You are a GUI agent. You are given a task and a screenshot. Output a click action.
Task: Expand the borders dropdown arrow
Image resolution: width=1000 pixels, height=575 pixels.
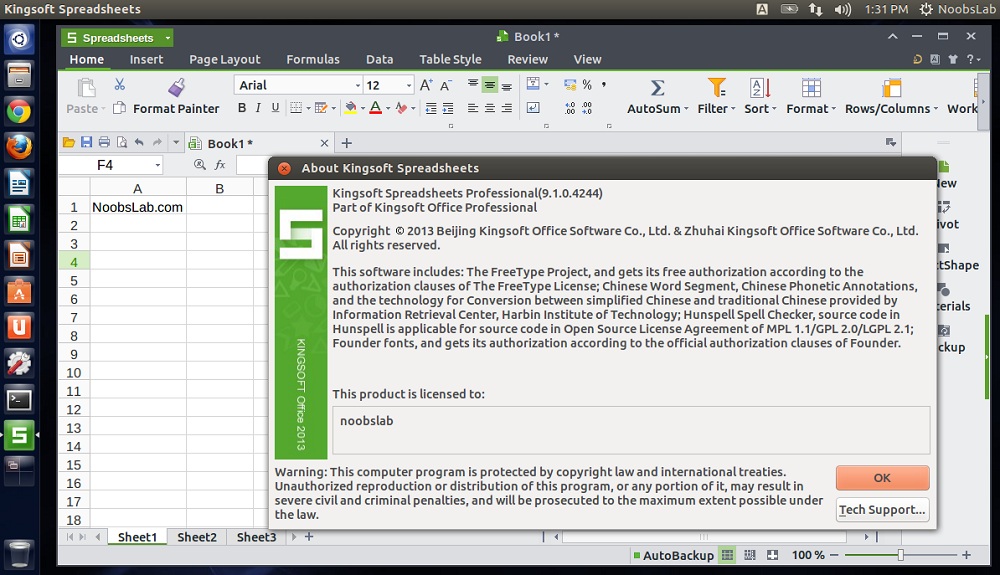[x=309, y=108]
